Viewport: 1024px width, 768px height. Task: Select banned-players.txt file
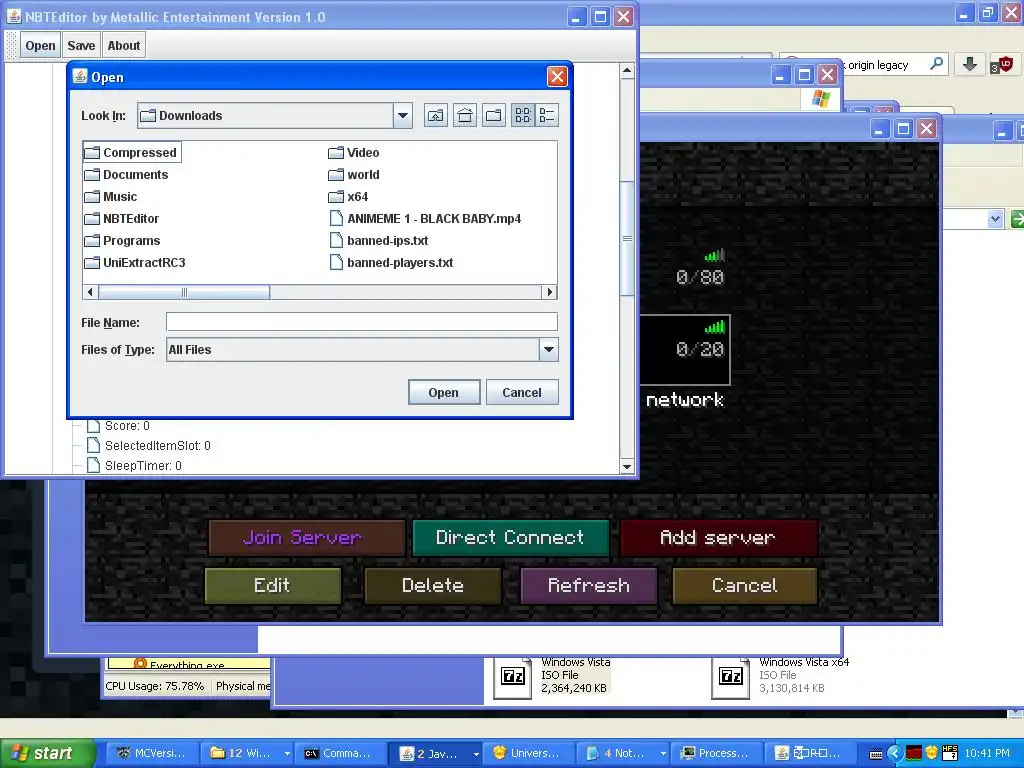[x=391, y=263]
